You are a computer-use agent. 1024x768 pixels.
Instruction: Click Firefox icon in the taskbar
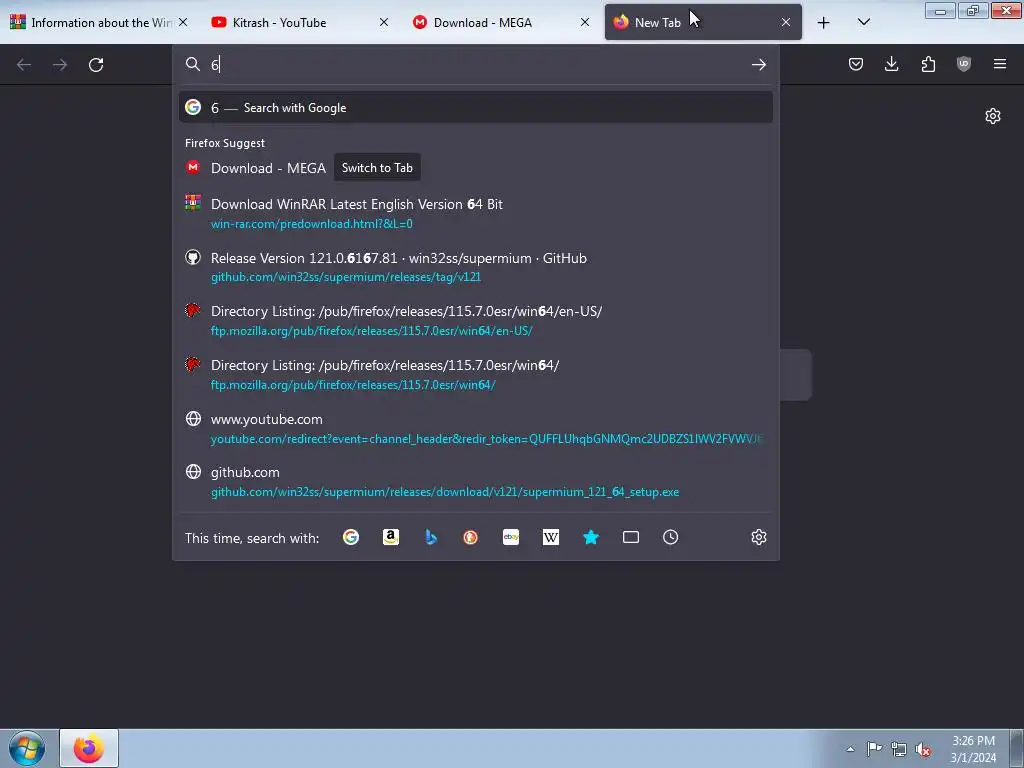(x=89, y=748)
